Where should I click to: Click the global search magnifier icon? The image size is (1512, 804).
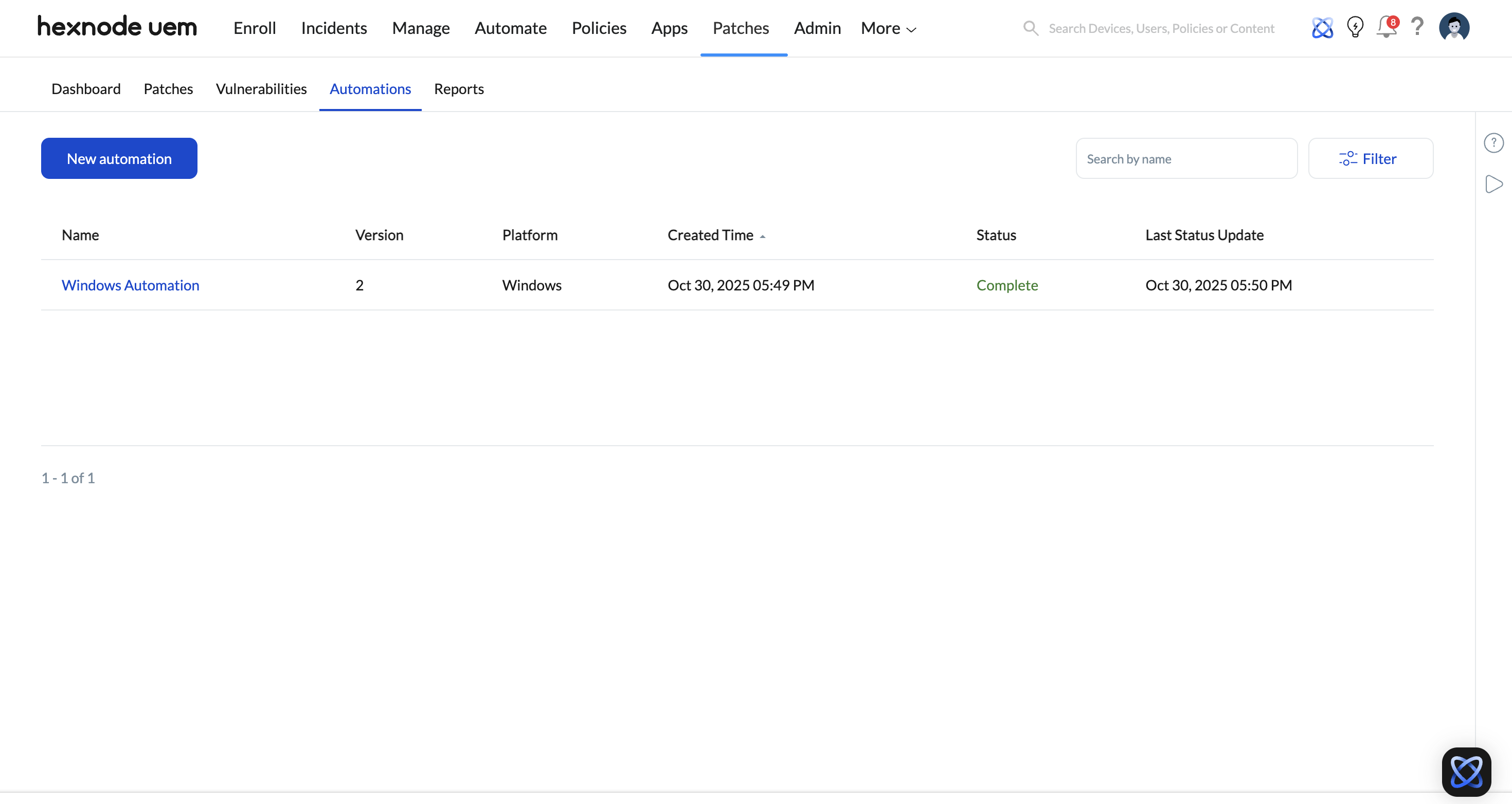[1031, 28]
